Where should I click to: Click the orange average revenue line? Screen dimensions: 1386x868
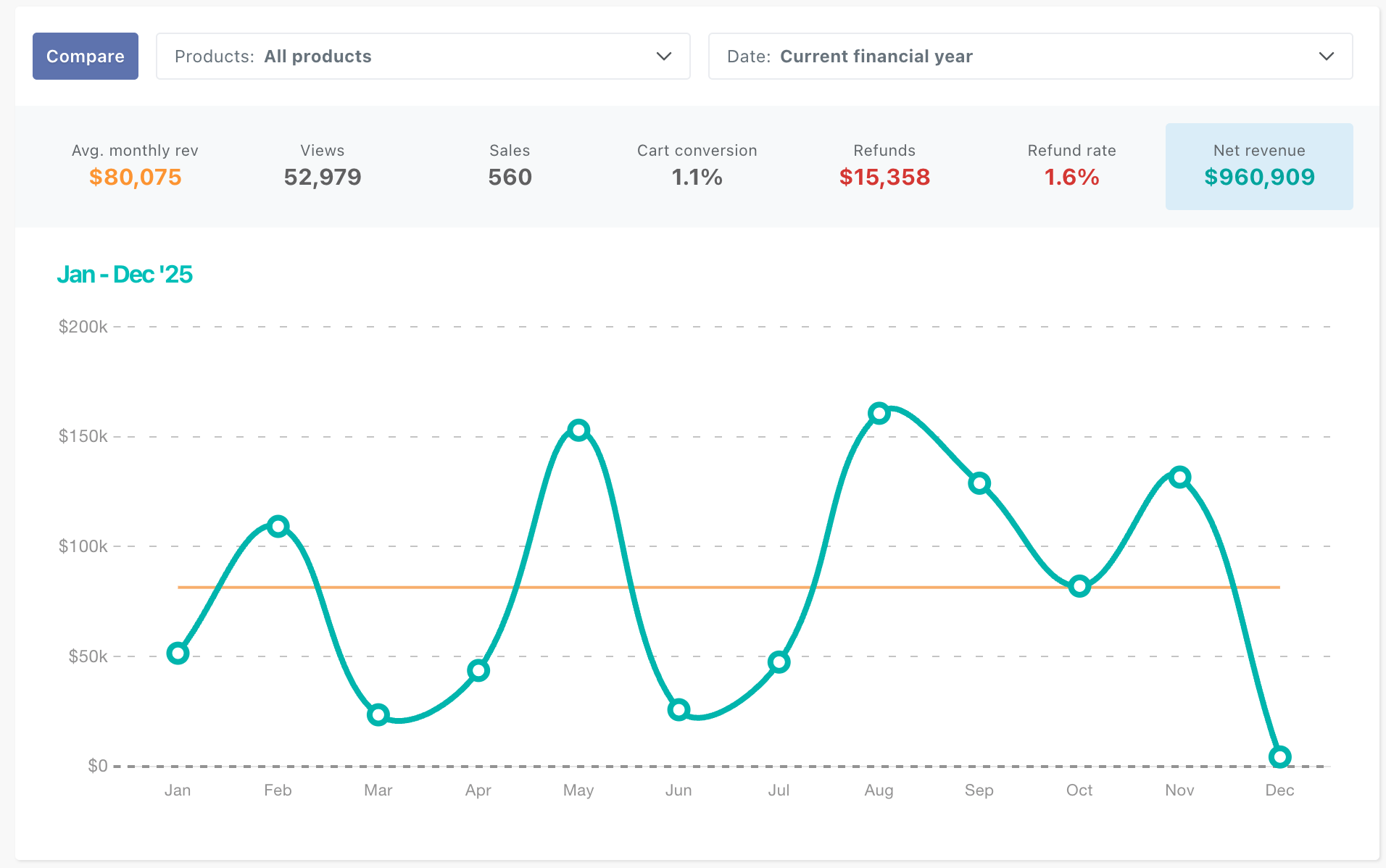click(729, 587)
